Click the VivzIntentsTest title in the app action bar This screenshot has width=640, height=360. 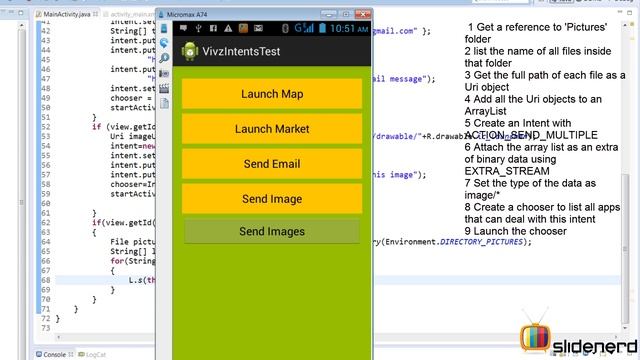click(x=241, y=51)
